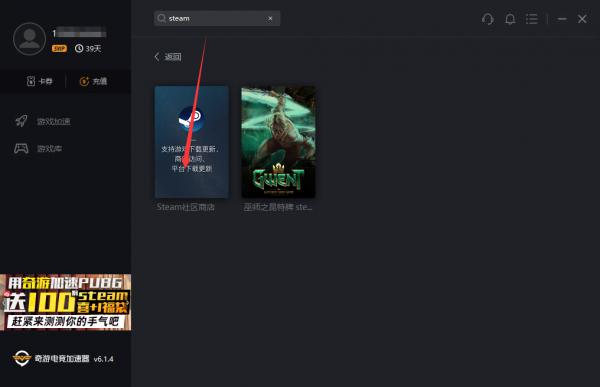Open customer support headset icon
600x387 pixels.
point(488,19)
